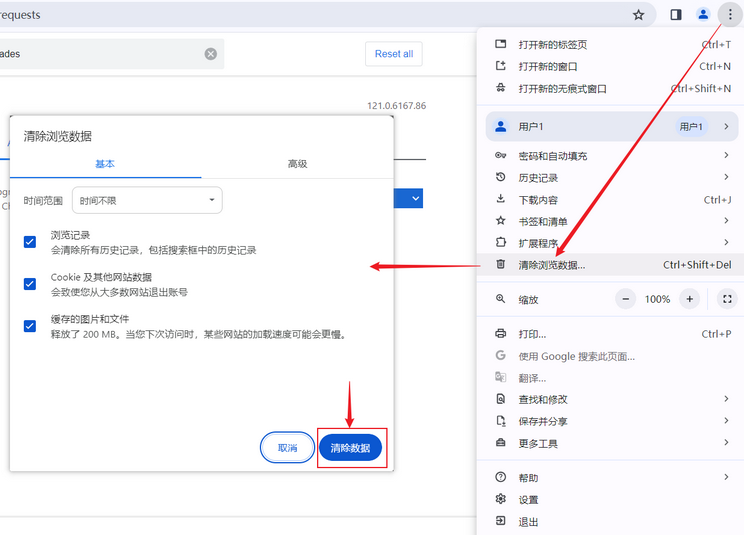The image size is (744, 535).
Task: Click the 100% zoom level value
Action: click(x=657, y=299)
